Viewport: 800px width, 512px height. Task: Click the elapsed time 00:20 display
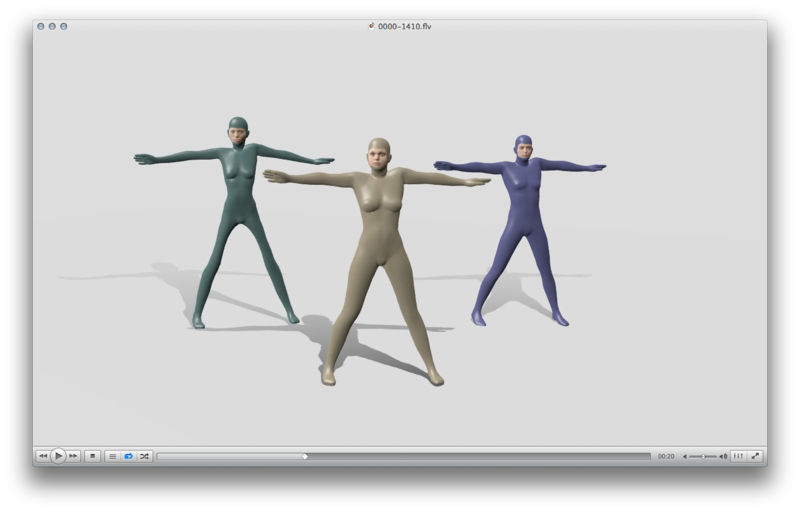click(x=666, y=456)
